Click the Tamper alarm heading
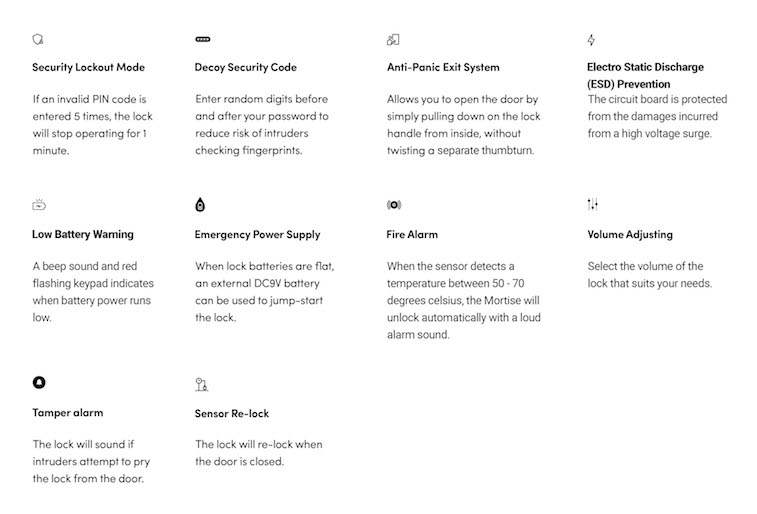 (x=67, y=412)
